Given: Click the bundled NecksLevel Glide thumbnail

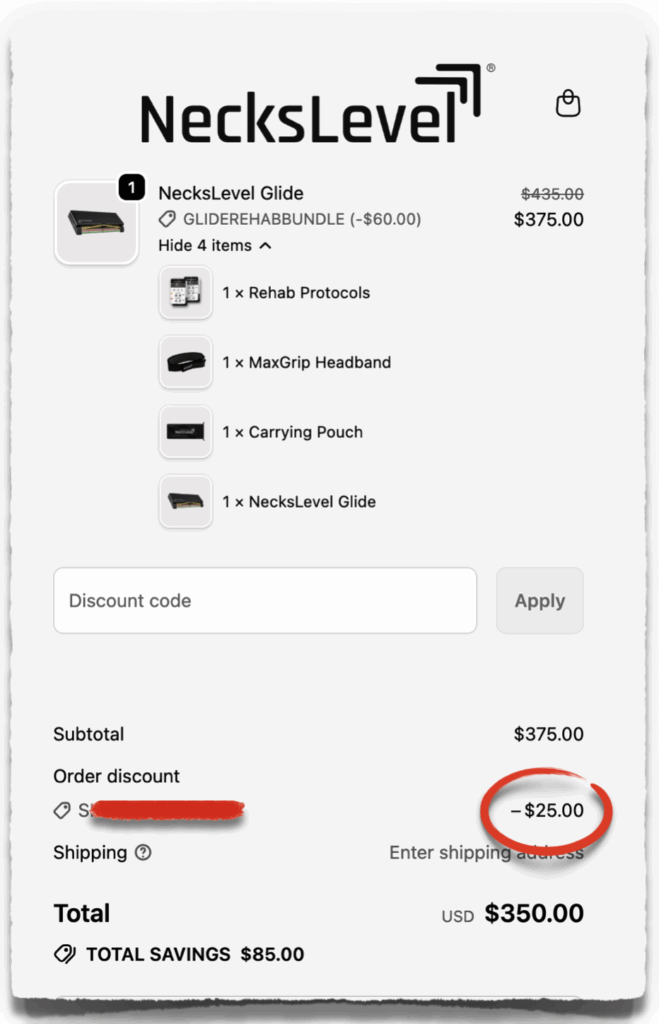Looking at the screenshot, I should point(185,501).
